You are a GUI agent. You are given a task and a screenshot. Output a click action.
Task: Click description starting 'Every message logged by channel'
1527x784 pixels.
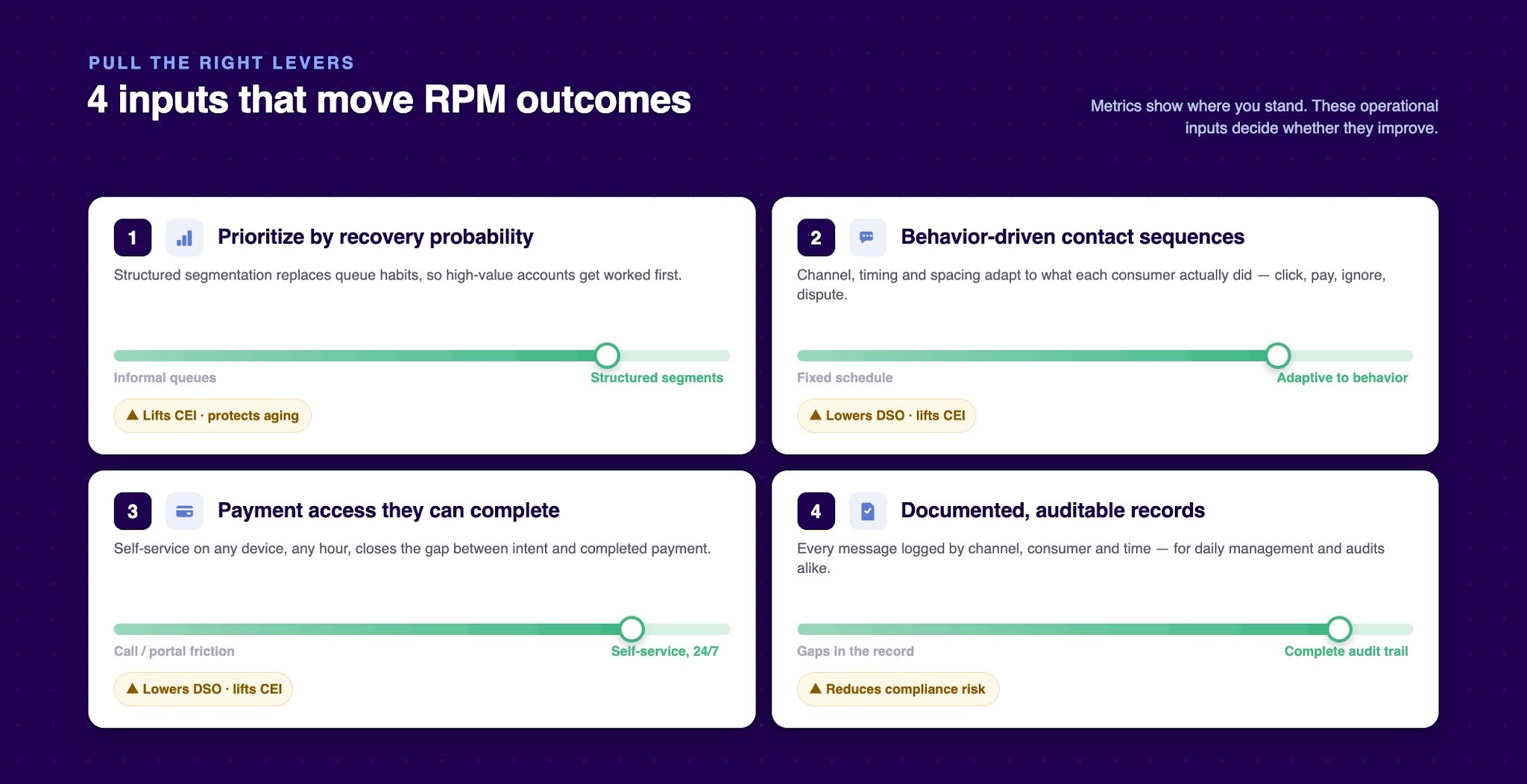pos(1091,558)
